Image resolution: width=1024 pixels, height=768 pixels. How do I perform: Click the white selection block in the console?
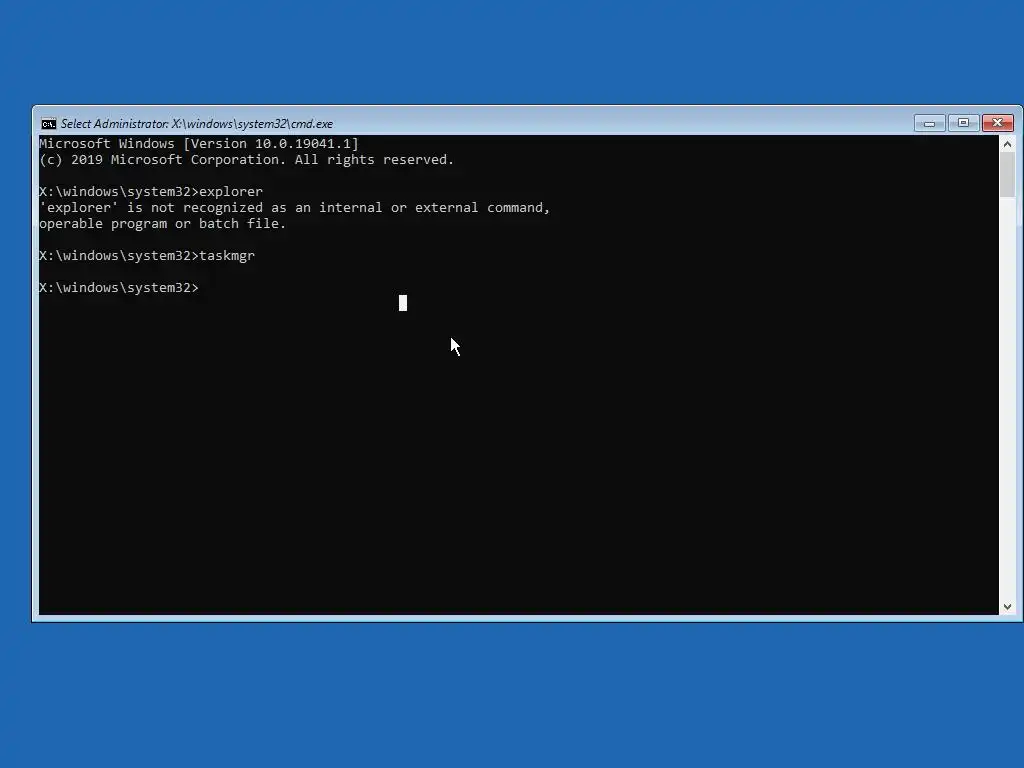click(x=403, y=303)
